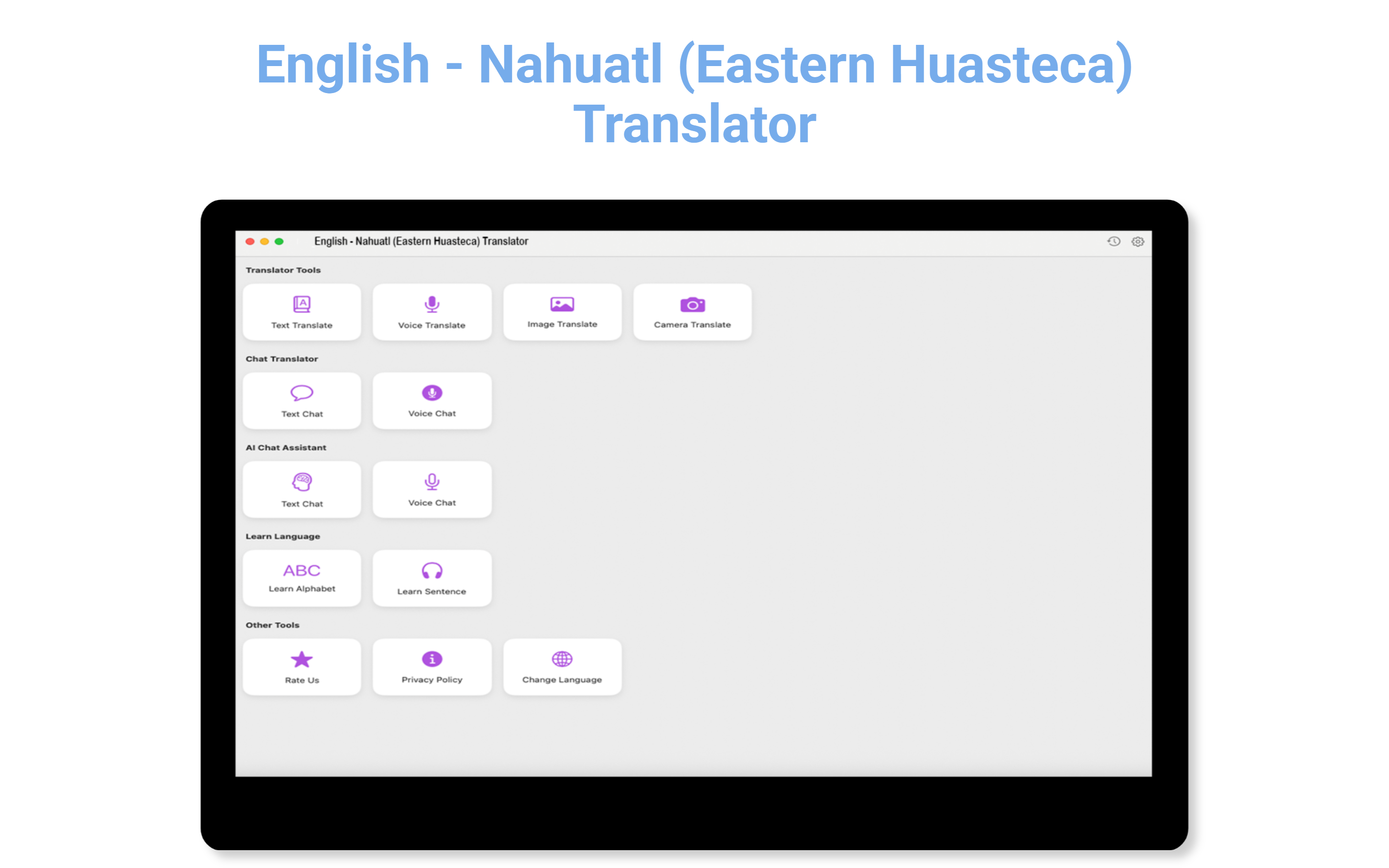
Task: Click the window title text
Action: click(421, 242)
